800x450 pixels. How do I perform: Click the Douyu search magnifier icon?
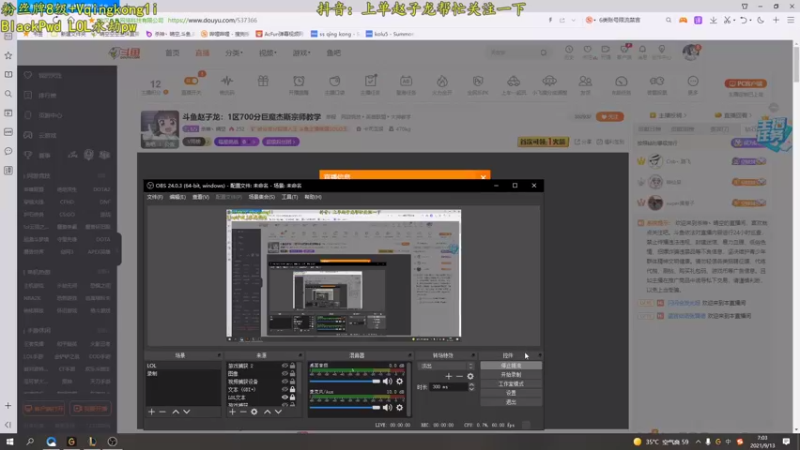543,53
